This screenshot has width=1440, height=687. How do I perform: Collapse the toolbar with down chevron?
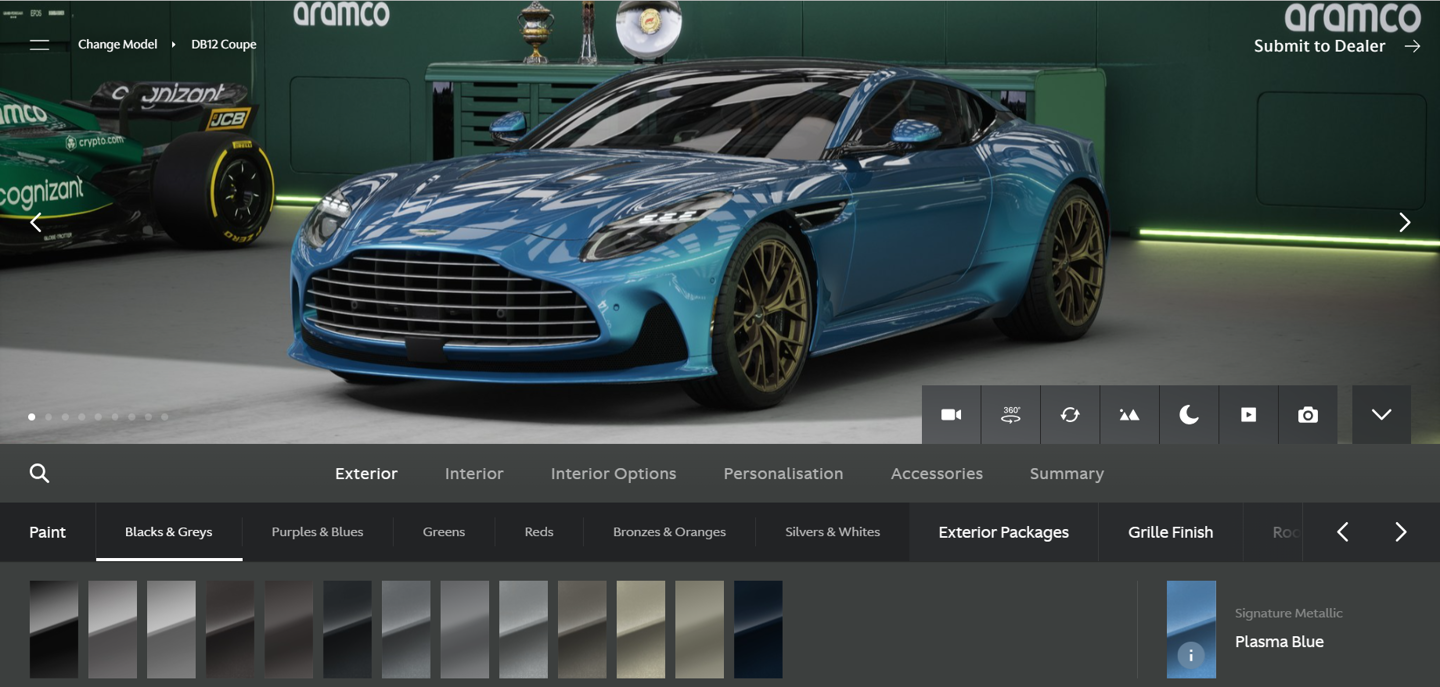(x=1382, y=415)
